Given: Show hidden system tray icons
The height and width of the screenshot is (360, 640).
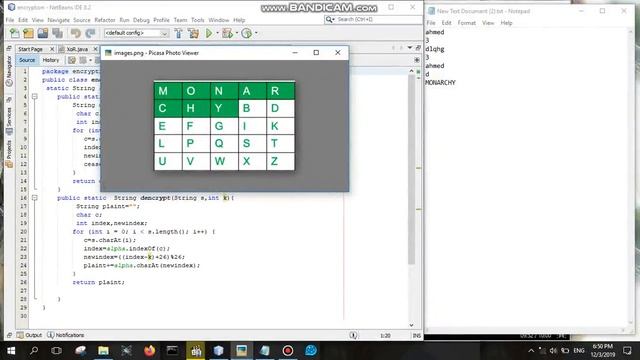Looking at the screenshot, I should coord(531,351).
